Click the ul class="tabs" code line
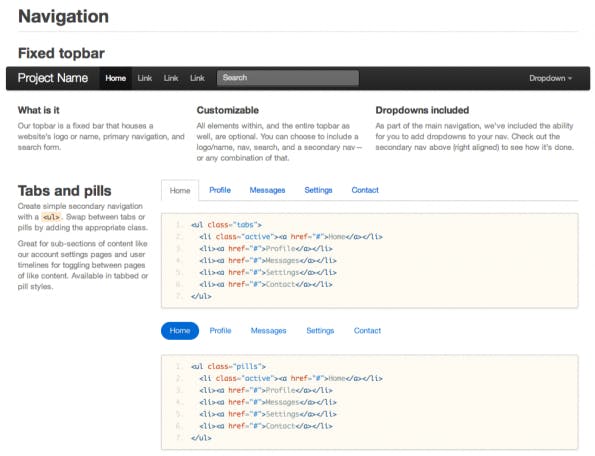This screenshot has height=456, width=595. pos(227,225)
